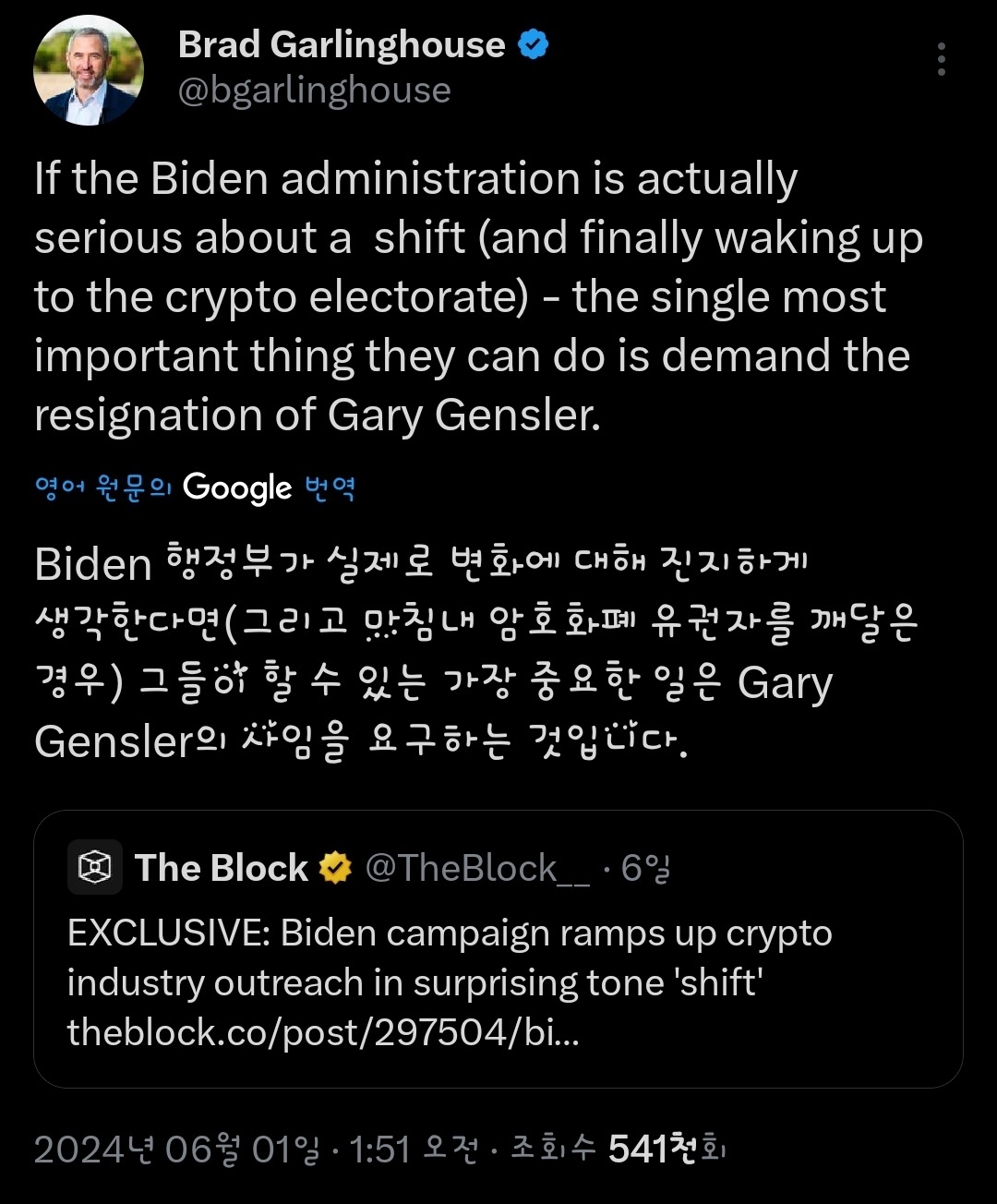
Task: Click The Block logo avatar icon
Action: coord(95,867)
